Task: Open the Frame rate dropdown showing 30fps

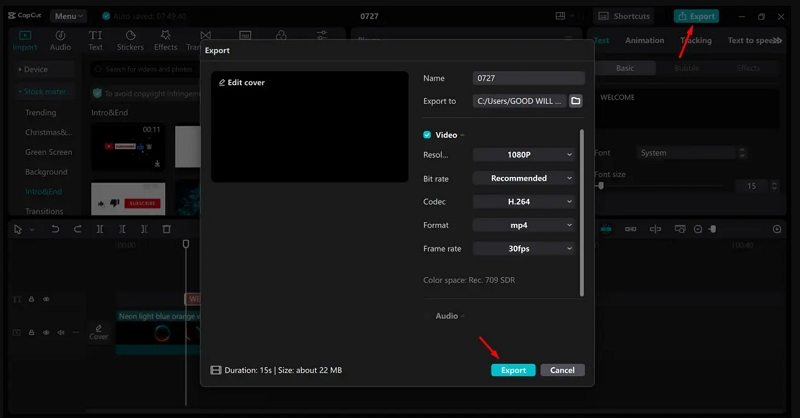Action: click(x=524, y=249)
